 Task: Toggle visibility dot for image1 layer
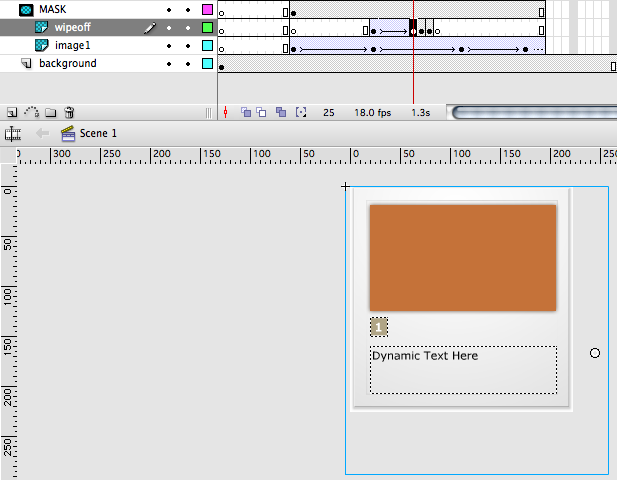click(x=169, y=46)
